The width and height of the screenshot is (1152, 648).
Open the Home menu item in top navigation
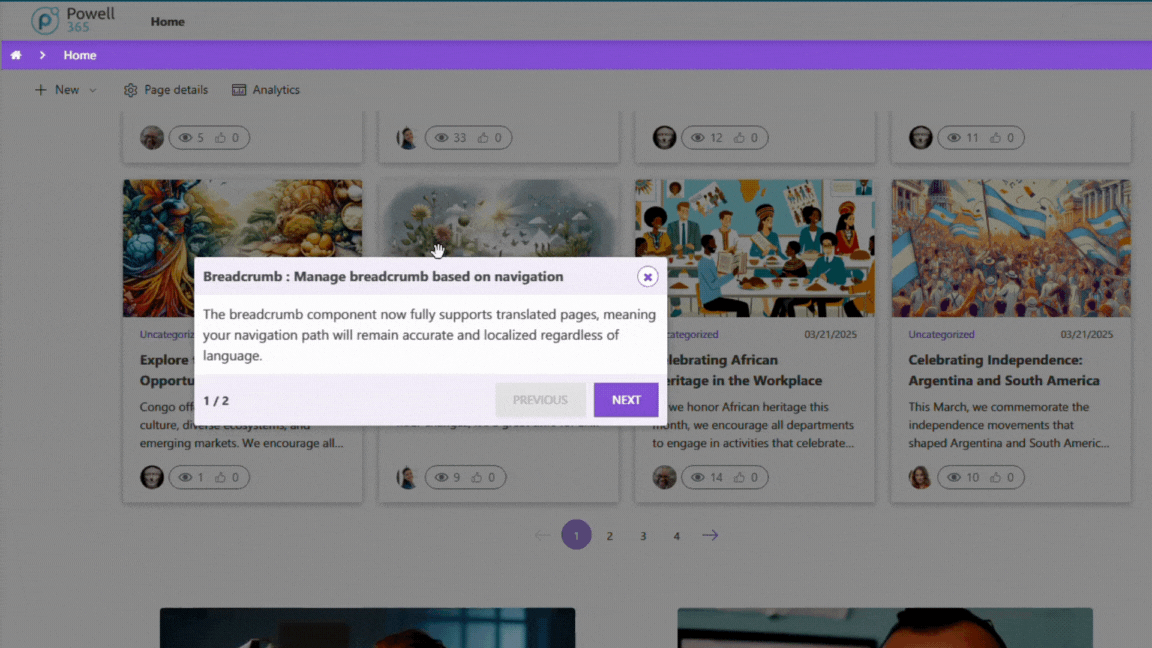[x=168, y=21]
